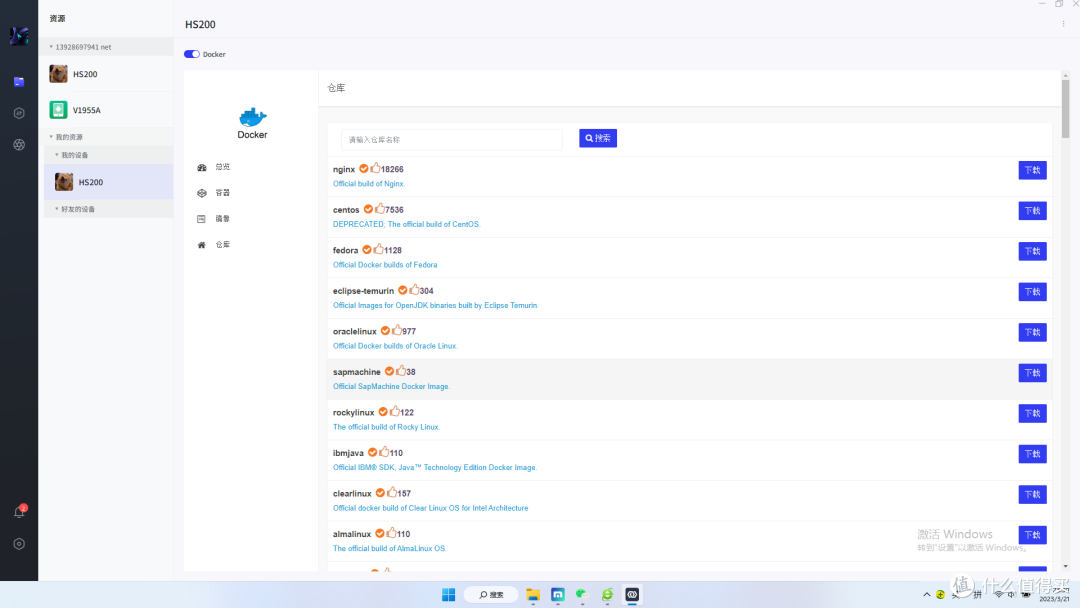Click 'The official build of Rocky Linux.' text

tap(386, 427)
